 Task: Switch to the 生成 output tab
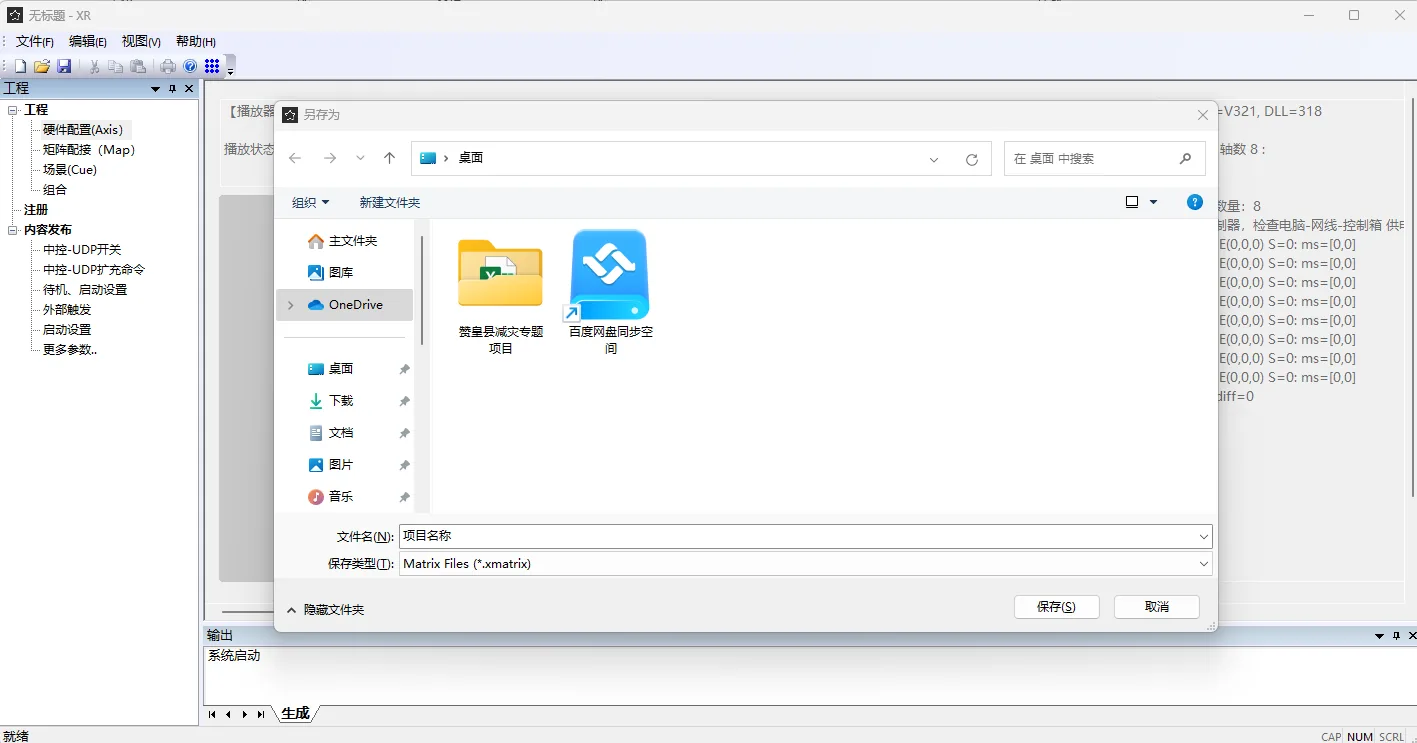295,713
